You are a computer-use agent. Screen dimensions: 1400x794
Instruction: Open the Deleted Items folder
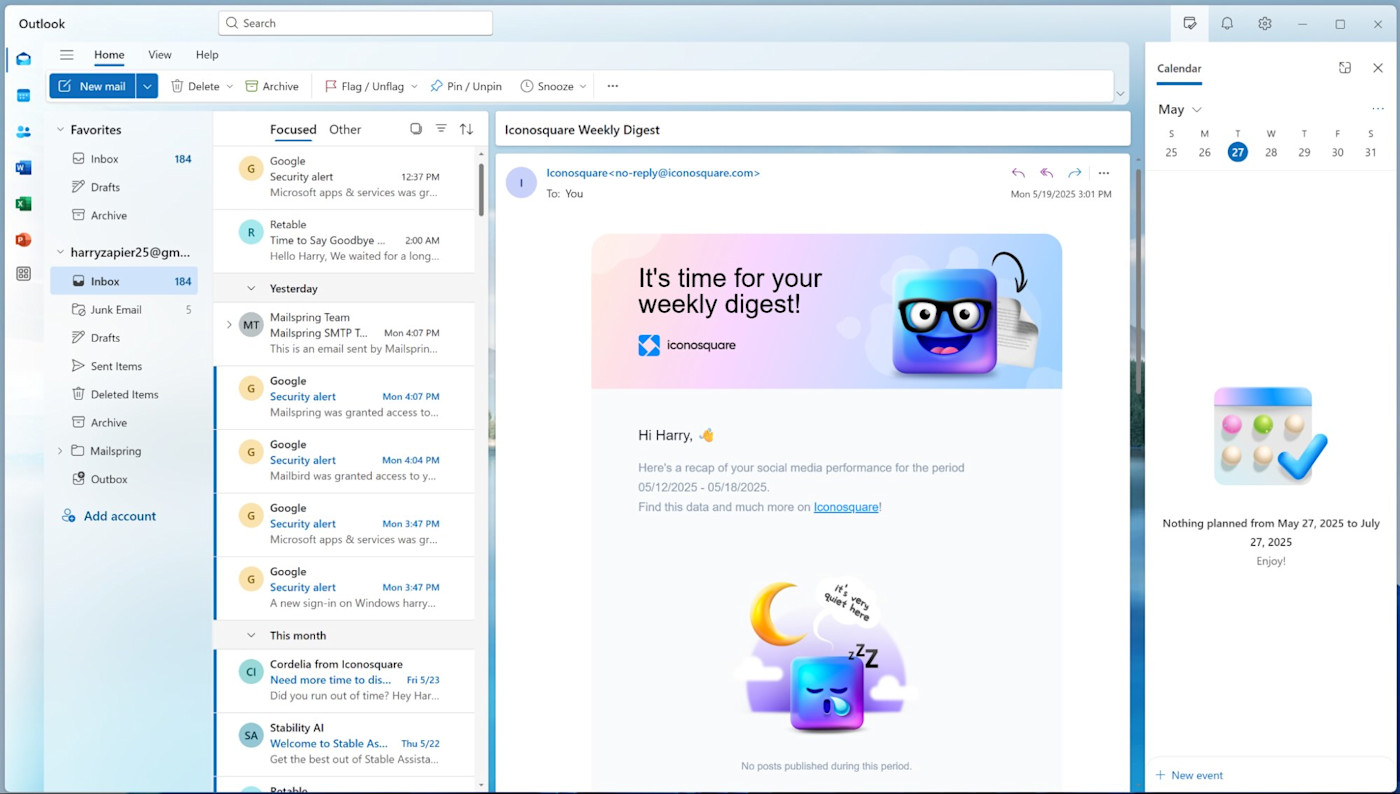tap(124, 394)
